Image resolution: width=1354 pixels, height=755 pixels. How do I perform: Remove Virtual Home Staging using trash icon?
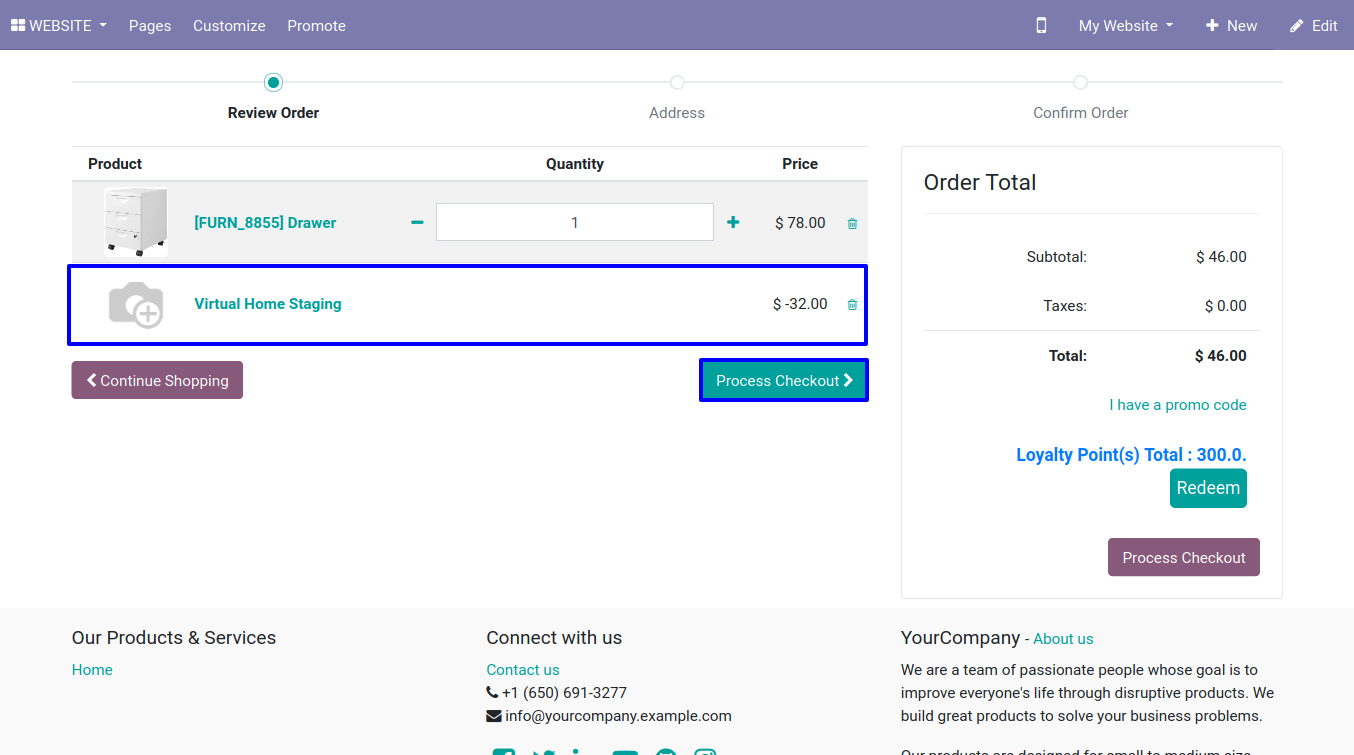click(852, 305)
